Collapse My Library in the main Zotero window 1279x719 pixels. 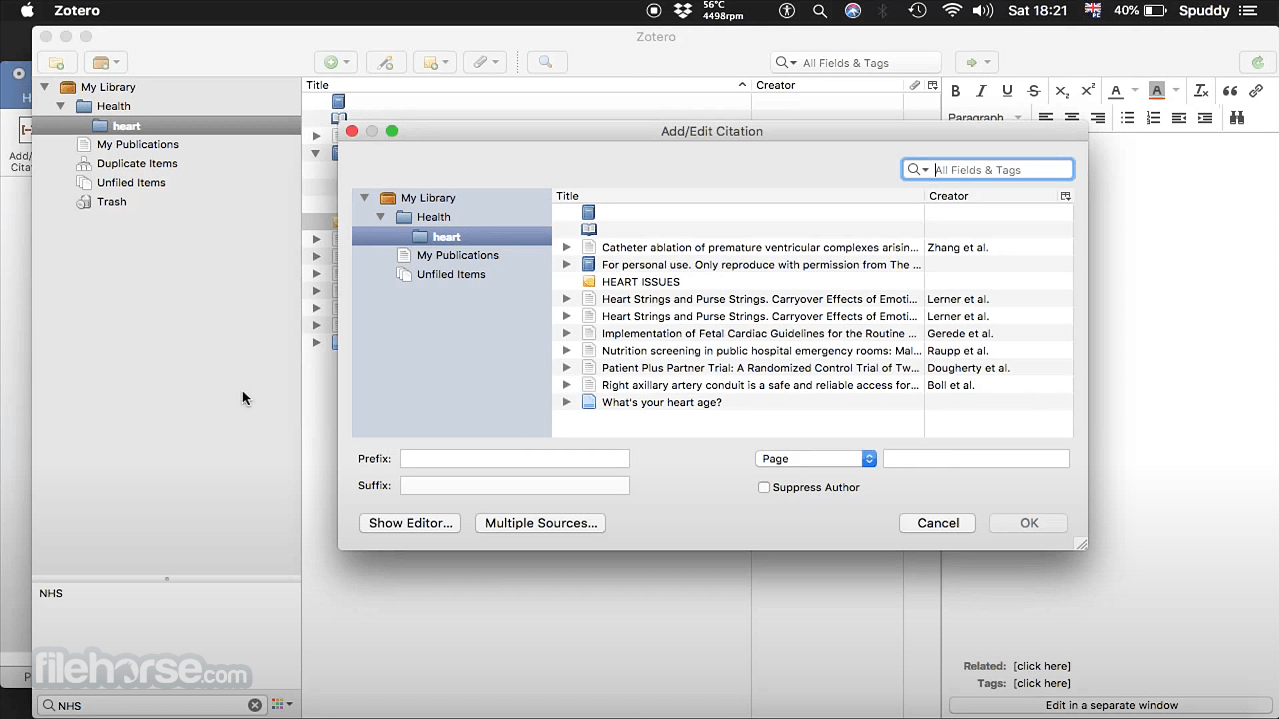click(45, 87)
